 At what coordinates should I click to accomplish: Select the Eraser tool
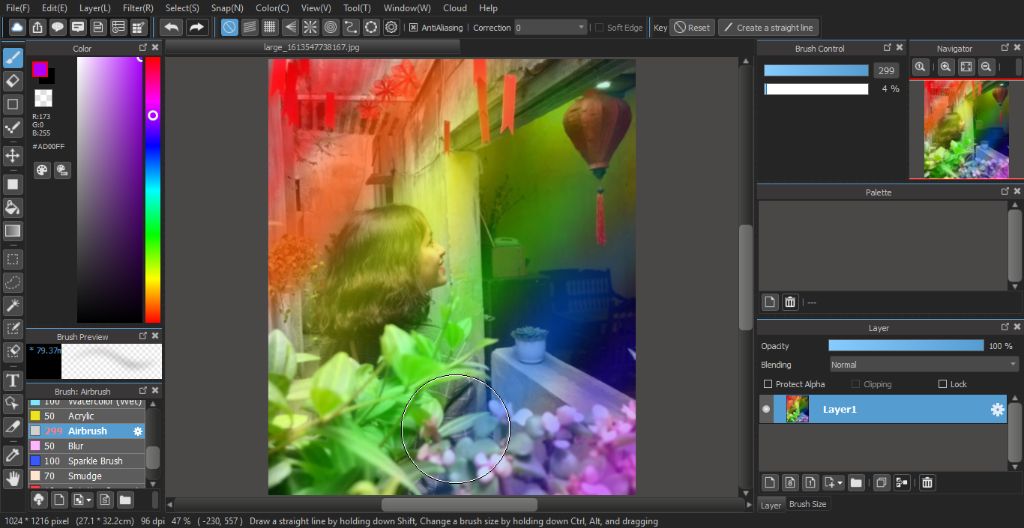(x=13, y=81)
